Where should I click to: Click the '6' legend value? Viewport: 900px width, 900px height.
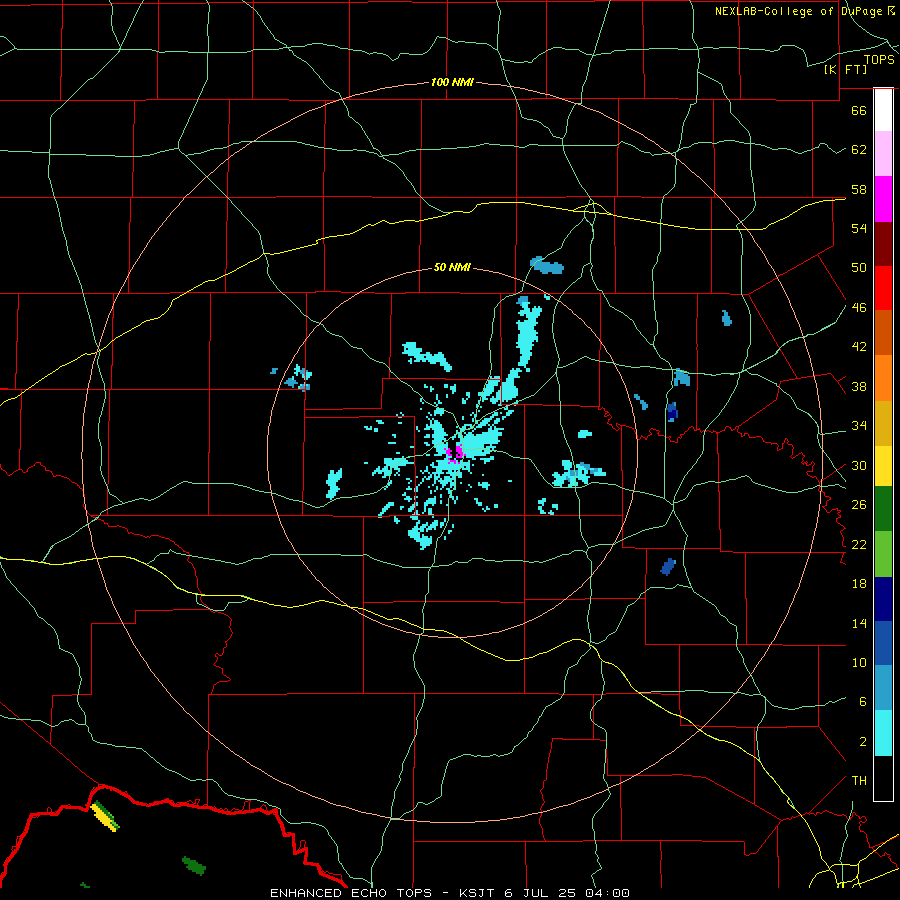coord(862,701)
